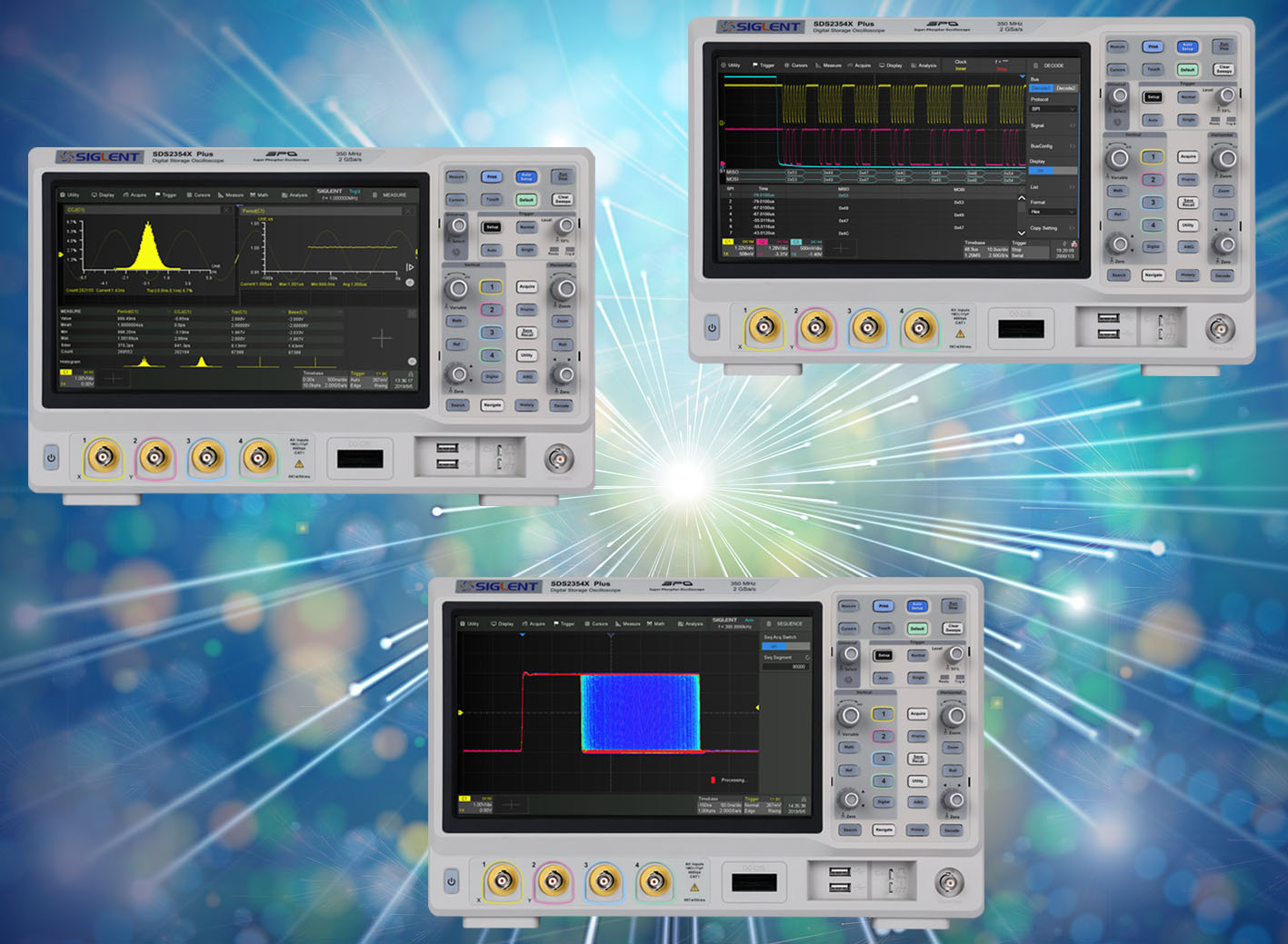Click Decode button on top-right oscilloscope

[x=1223, y=275]
